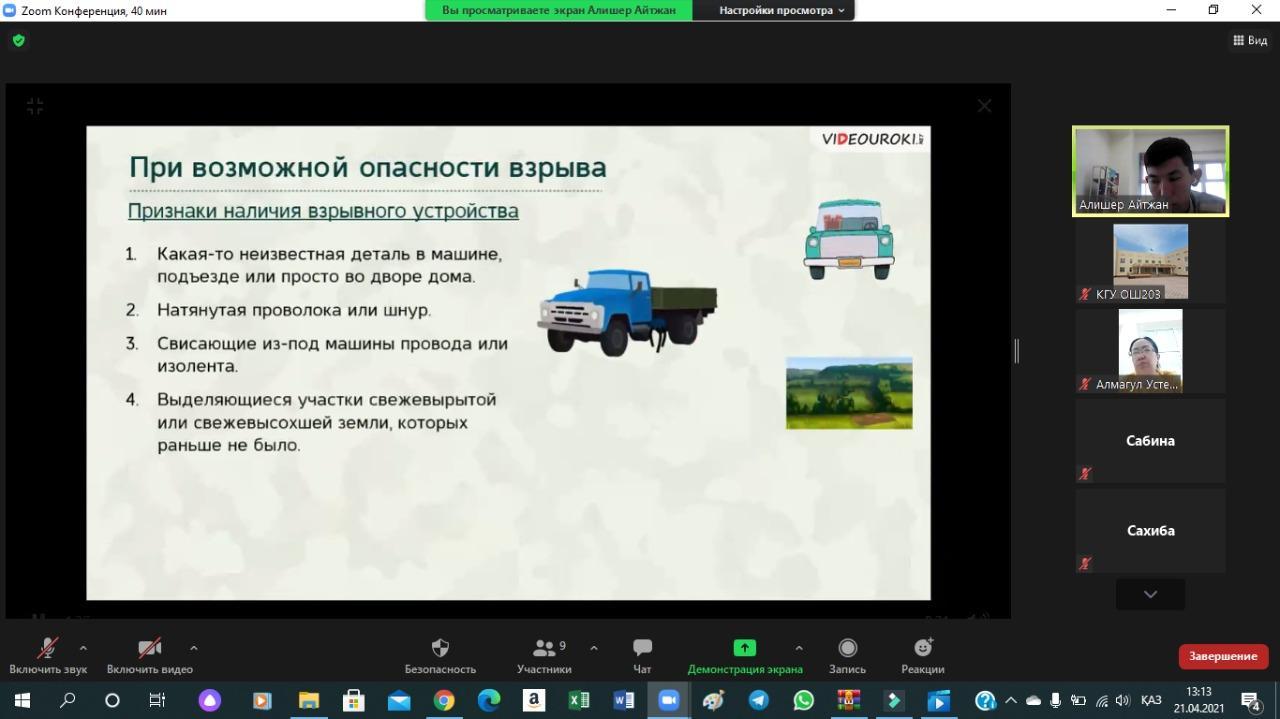Expand participants options arrow
This screenshot has width=1280, height=719.
593,648
